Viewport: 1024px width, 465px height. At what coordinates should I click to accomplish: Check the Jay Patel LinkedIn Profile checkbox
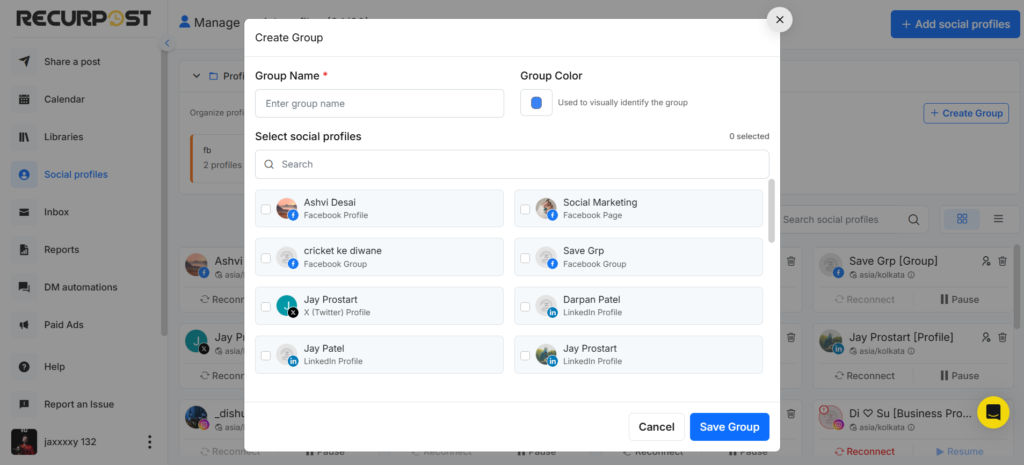click(266, 355)
